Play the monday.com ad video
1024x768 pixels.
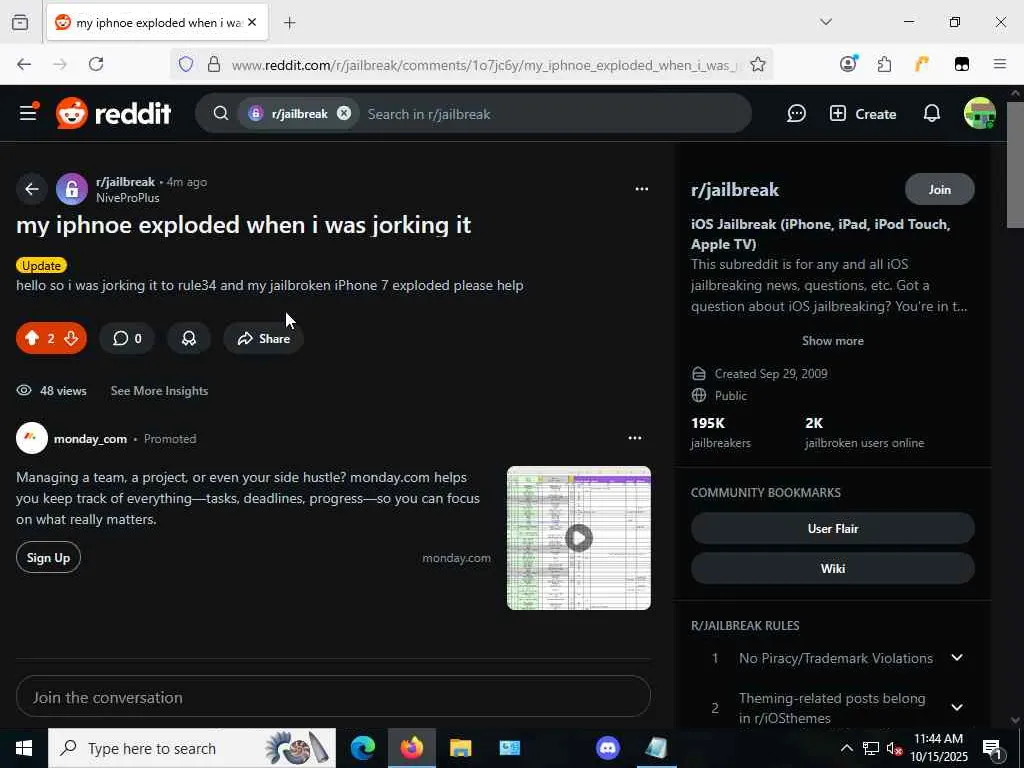pyautogui.click(x=579, y=538)
